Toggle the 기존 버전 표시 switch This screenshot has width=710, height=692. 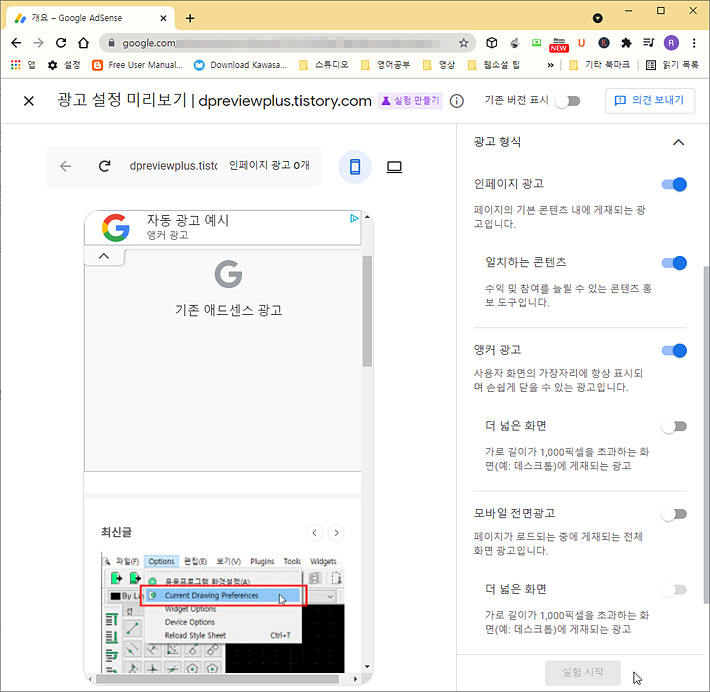(568, 101)
